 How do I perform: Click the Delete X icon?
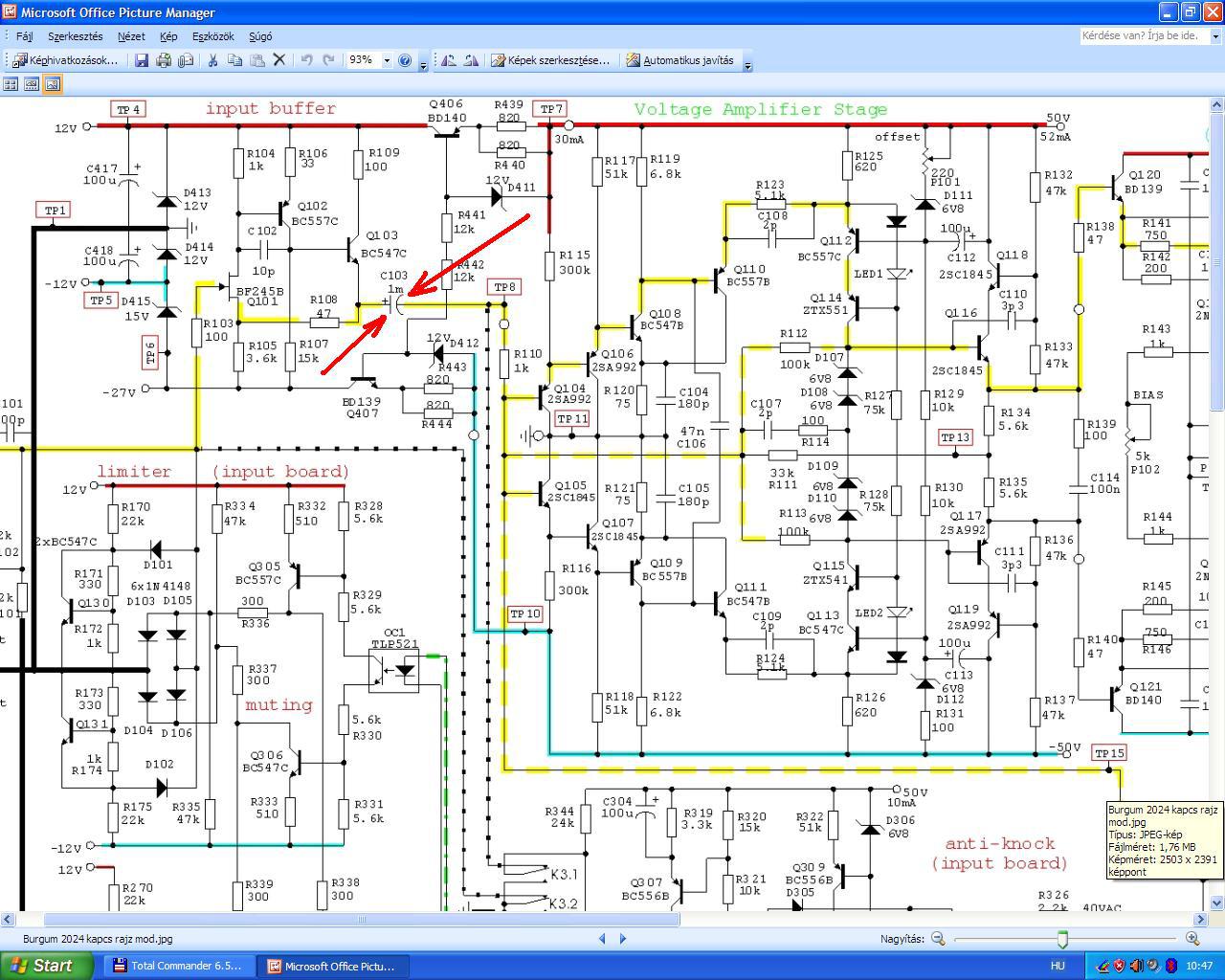click(x=279, y=60)
